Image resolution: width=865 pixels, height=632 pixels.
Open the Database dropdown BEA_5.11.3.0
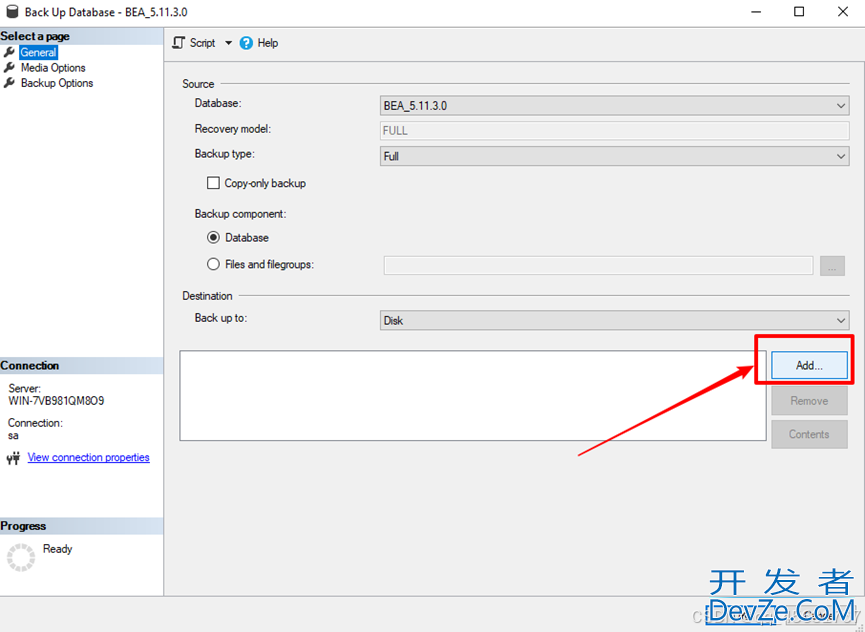pyautogui.click(x=614, y=105)
